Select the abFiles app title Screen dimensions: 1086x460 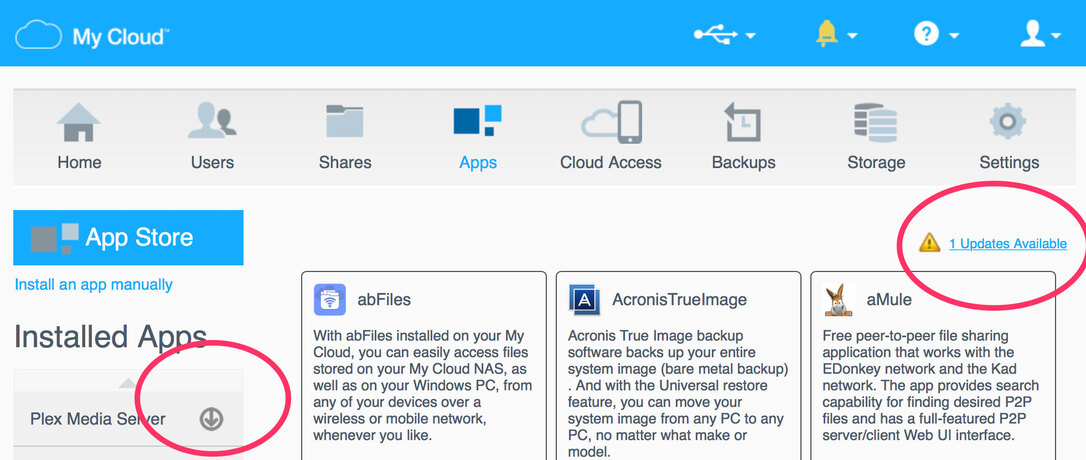[384, 300]
